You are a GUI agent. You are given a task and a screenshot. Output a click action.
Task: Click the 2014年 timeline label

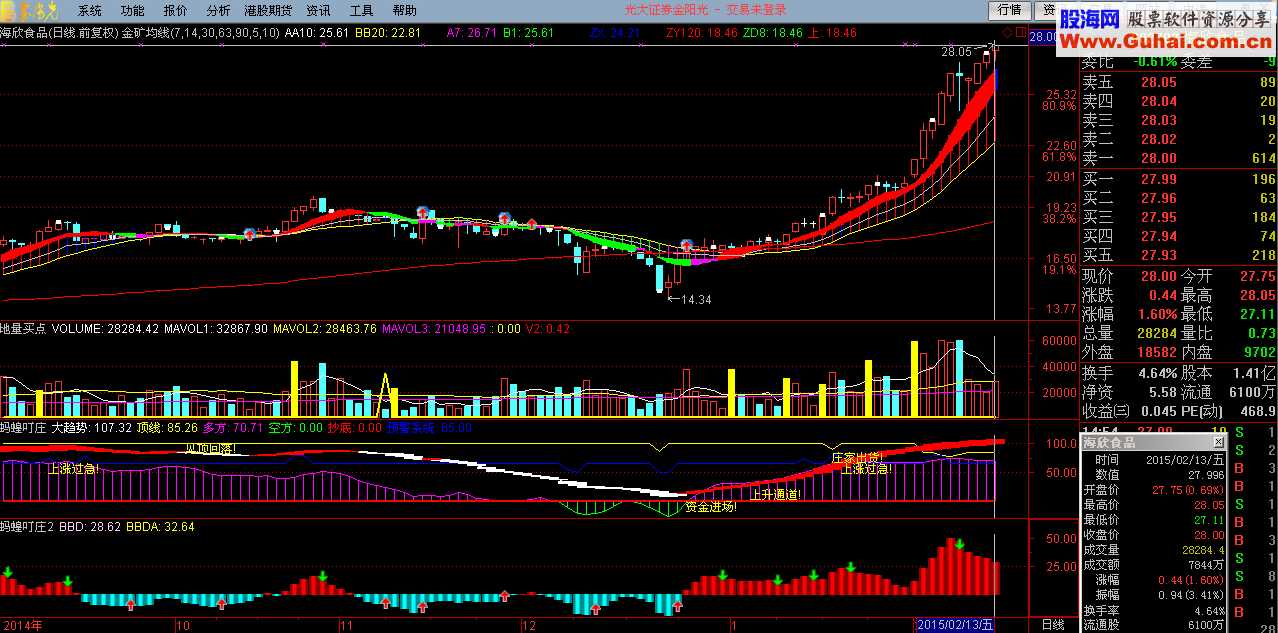pyautogui.click(x=22, y=625)
